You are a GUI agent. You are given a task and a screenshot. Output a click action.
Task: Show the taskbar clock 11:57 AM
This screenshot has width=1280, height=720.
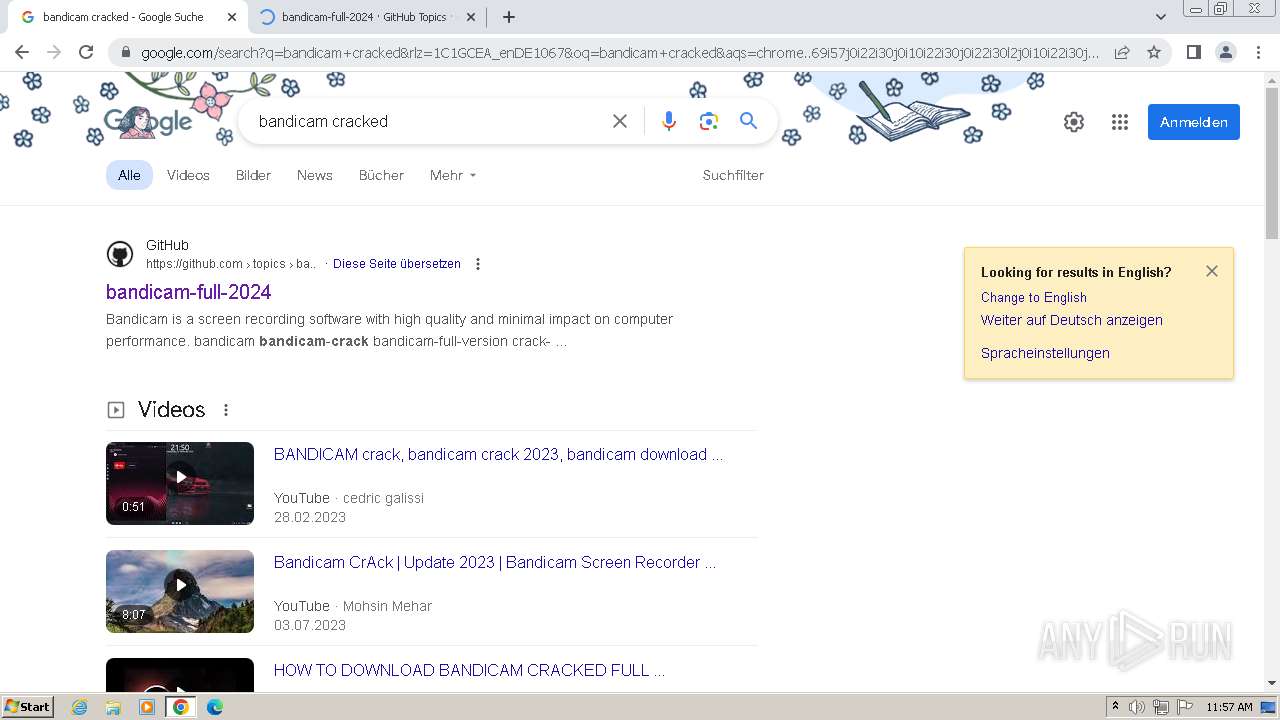pos(1229,707)
